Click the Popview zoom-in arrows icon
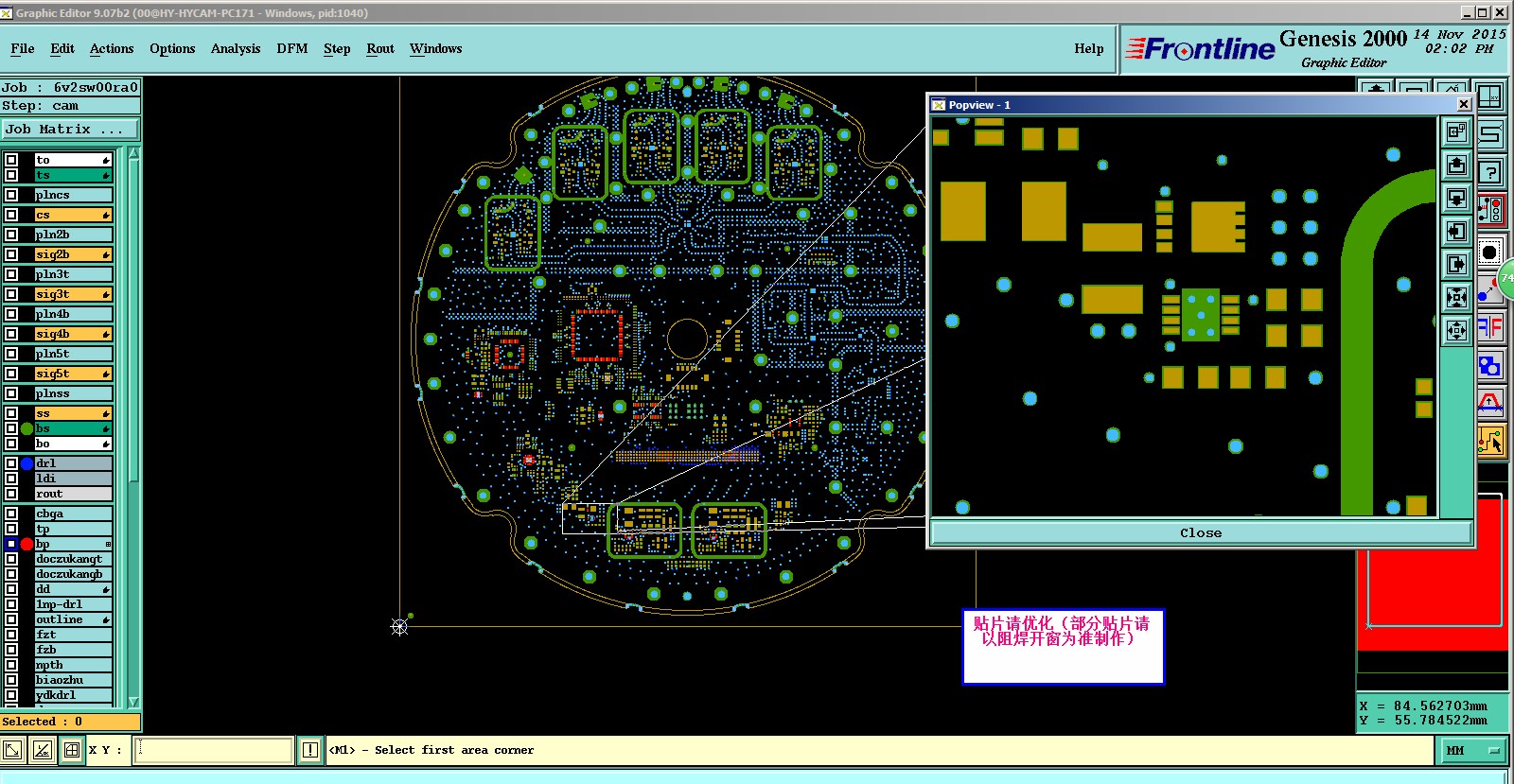 click(1456, 298)
